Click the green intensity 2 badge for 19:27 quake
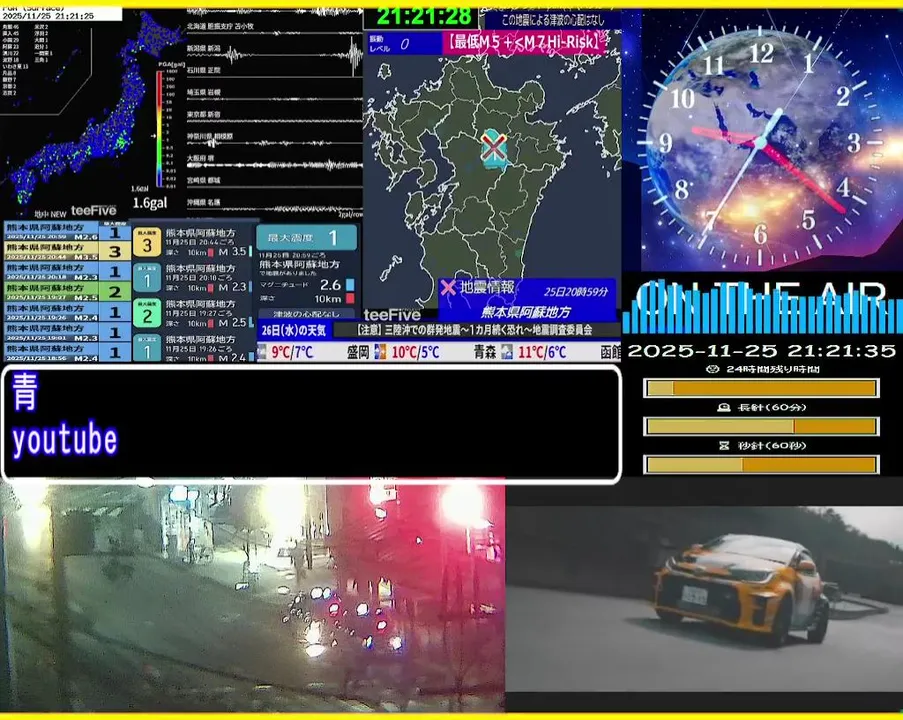This screenshot has height=720, width=903. coord(147,313)
